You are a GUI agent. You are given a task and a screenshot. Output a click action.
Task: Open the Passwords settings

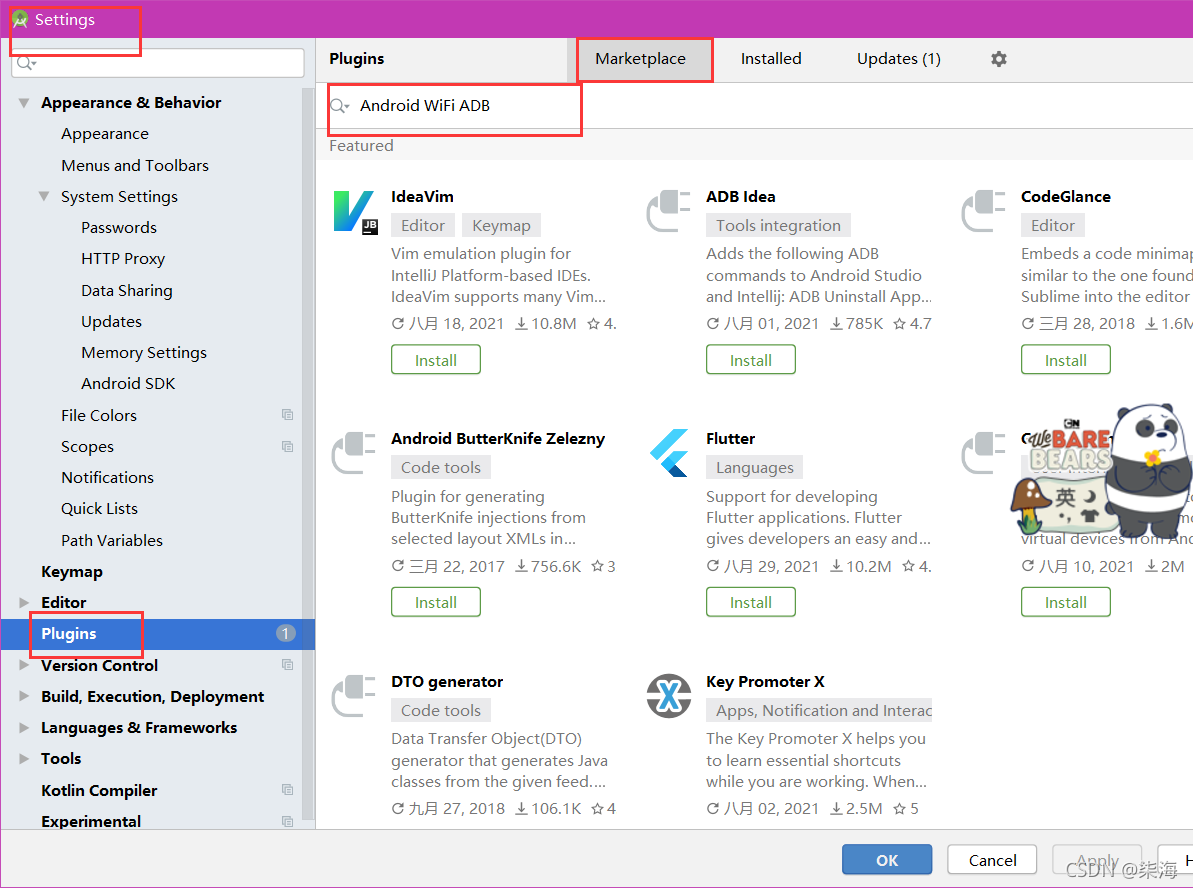click(119, 228)
